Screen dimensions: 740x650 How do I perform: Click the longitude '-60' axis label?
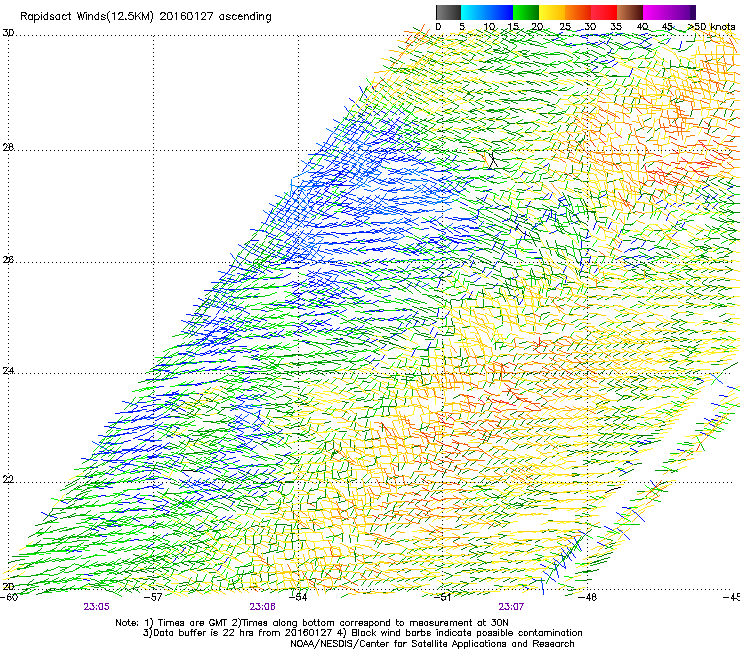pos(9,597)
